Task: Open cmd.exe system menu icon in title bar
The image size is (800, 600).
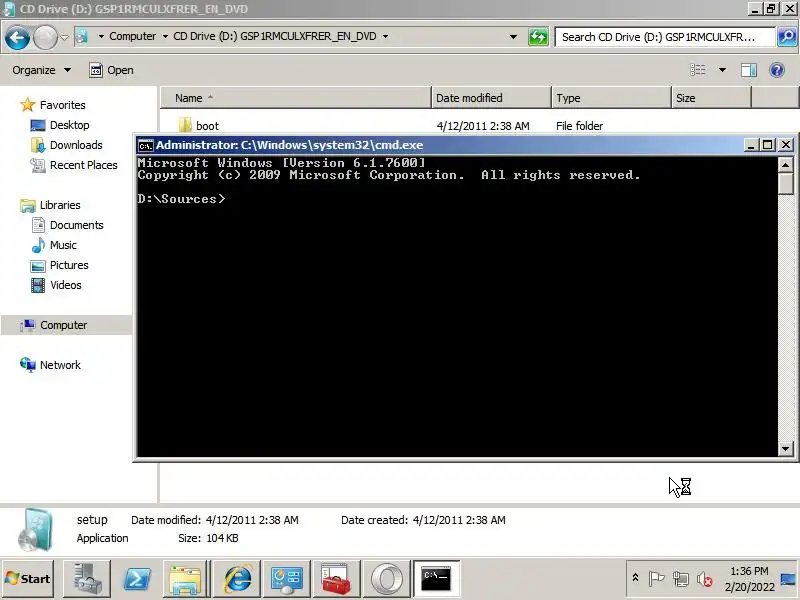Action: click(145, 145)
